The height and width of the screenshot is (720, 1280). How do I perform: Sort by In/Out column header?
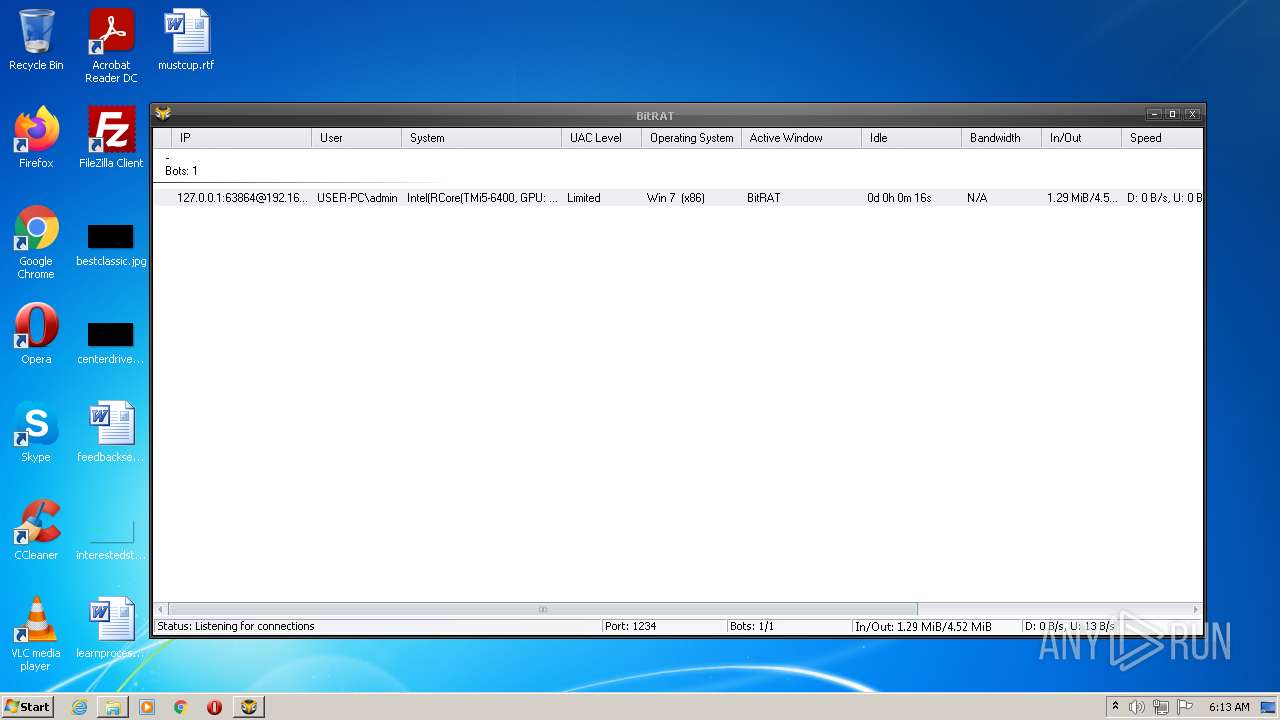1081,138
